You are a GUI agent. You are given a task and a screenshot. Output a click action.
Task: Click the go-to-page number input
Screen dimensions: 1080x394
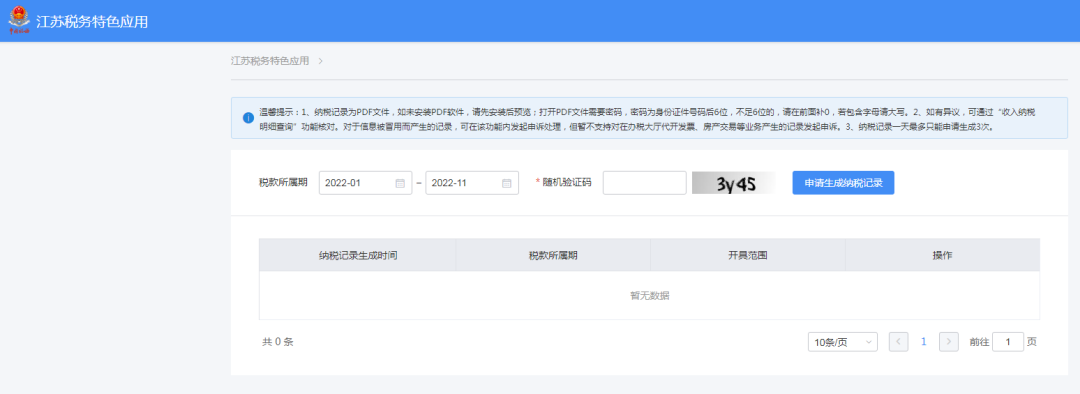click(1008, 342)
